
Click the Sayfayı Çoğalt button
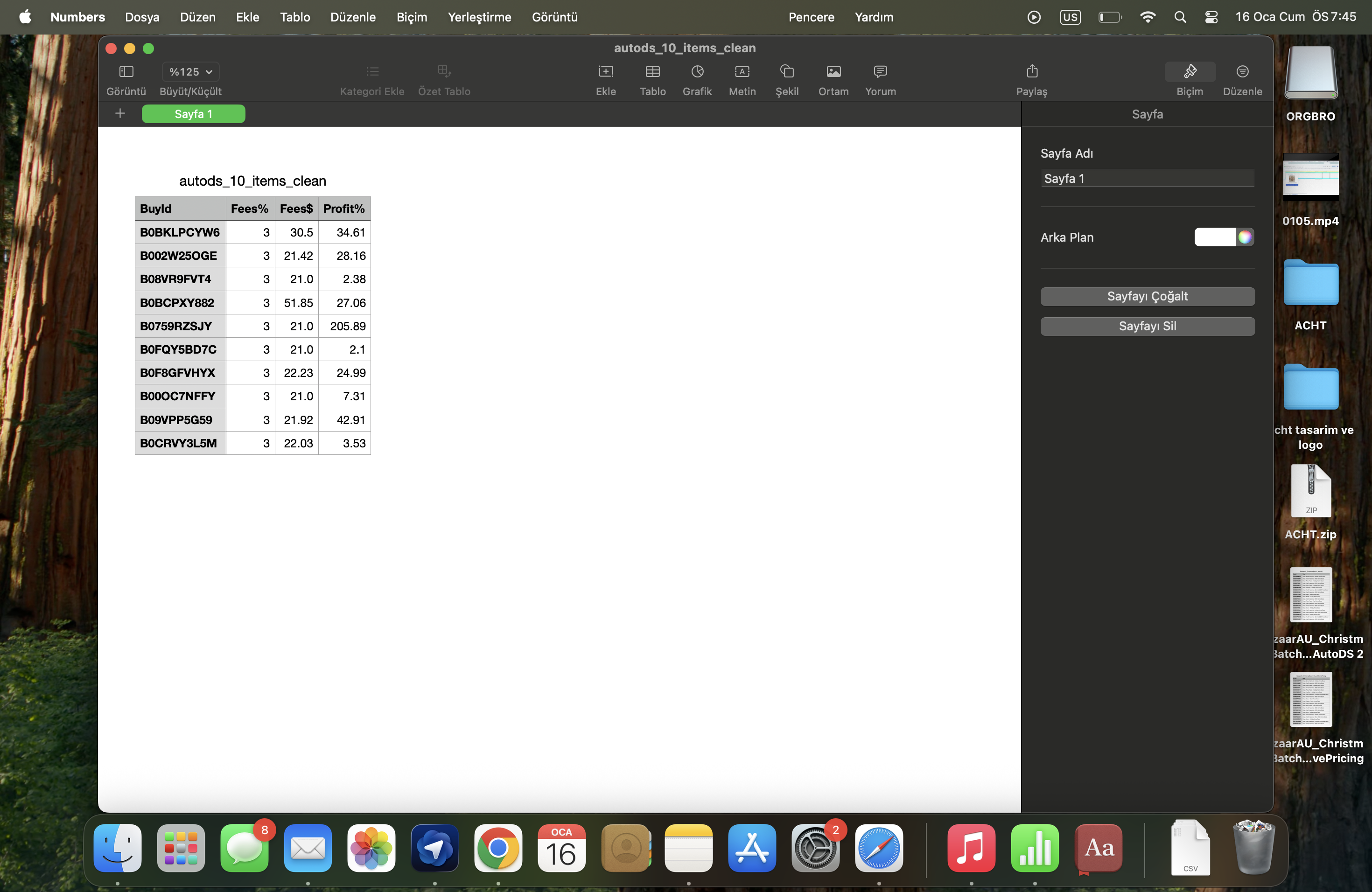[1147, 296]
